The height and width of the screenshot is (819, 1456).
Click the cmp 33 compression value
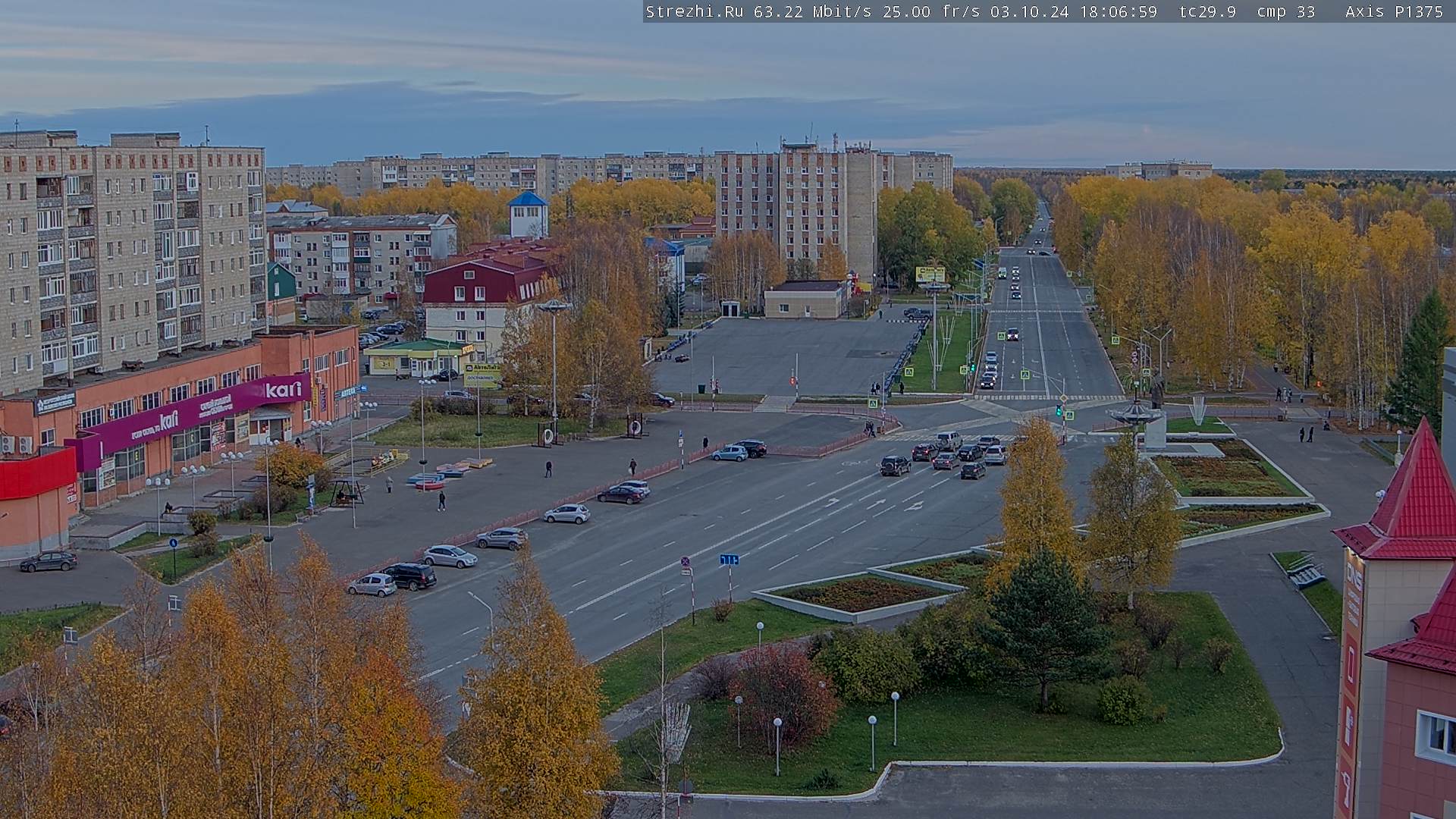point(1285,11)
